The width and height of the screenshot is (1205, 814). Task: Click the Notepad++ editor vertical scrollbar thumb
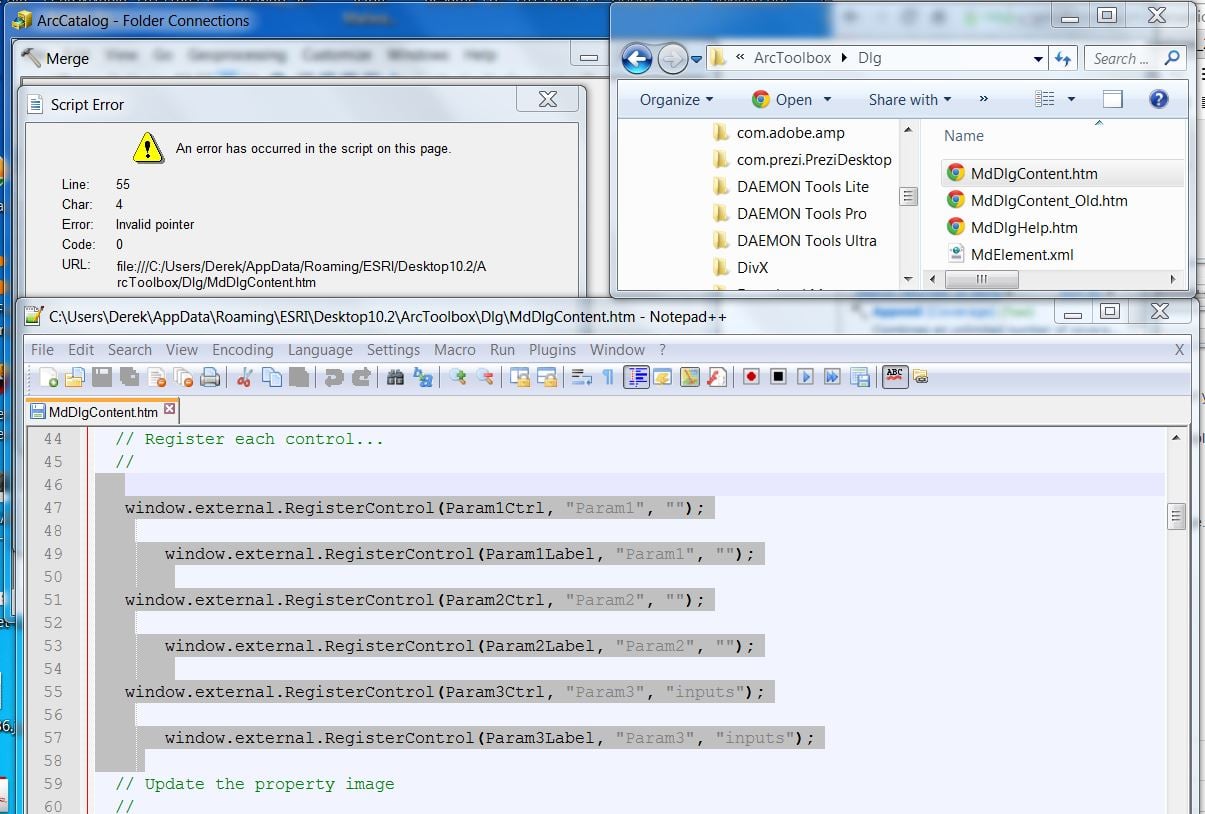tap(1177, 517)
